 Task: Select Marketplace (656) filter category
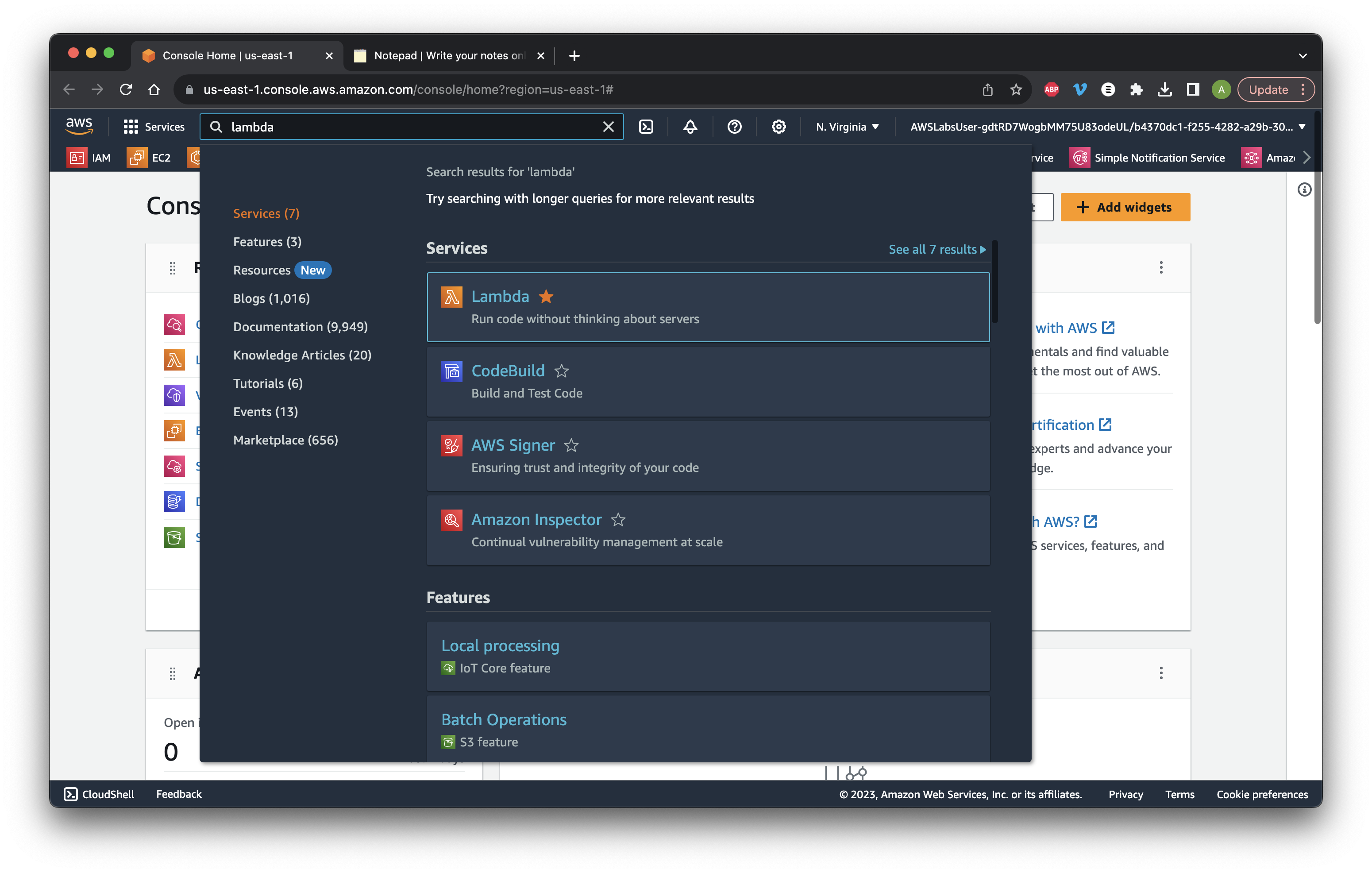(285, 440)
